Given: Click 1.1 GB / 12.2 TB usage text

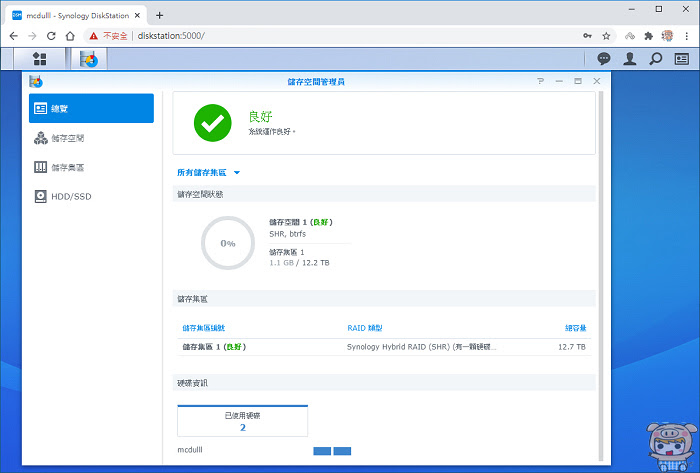Looking at the screenshot, I should [x=299, y=263].
